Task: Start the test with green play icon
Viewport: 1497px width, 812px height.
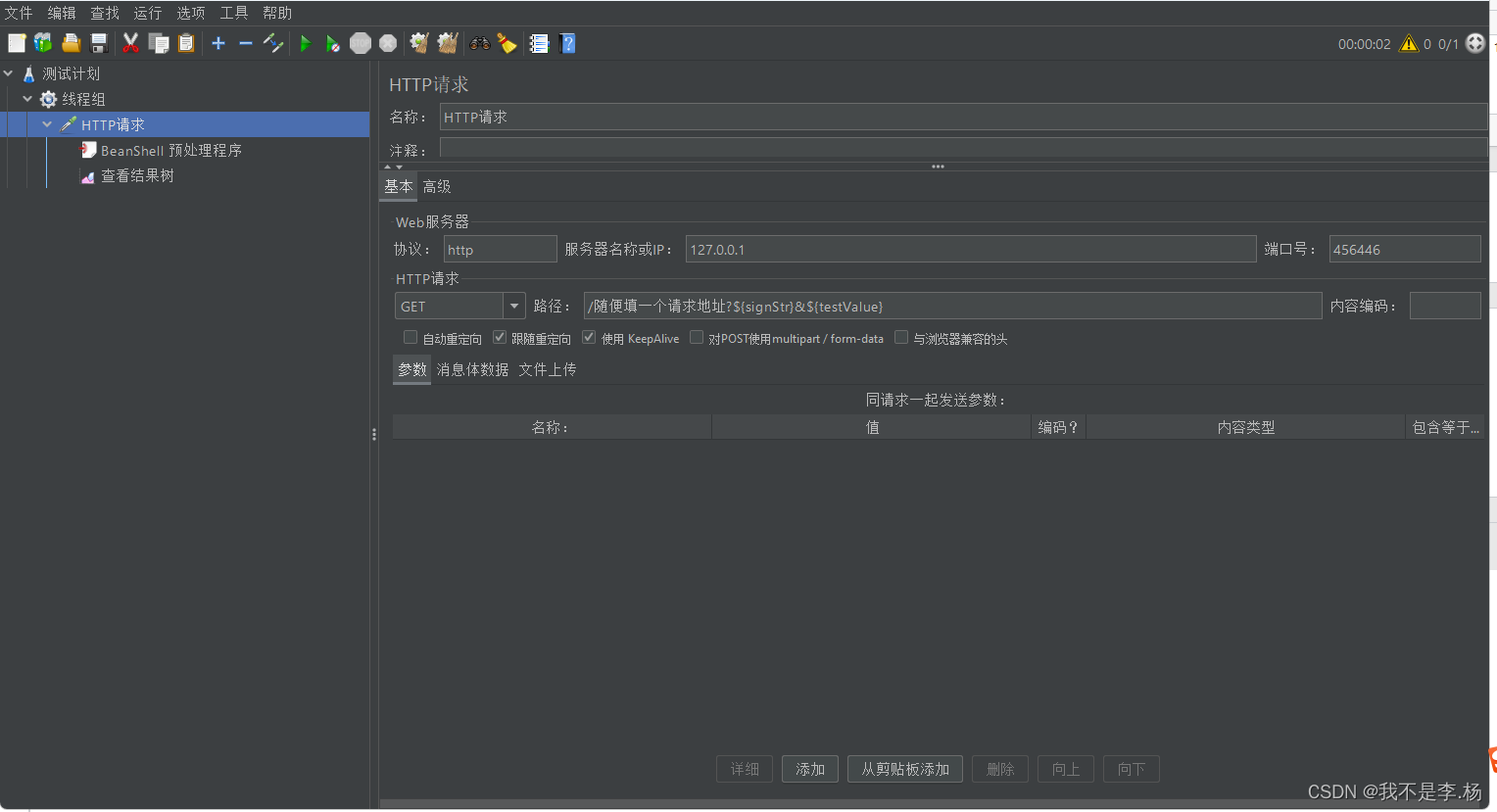Action: (306, 43)
